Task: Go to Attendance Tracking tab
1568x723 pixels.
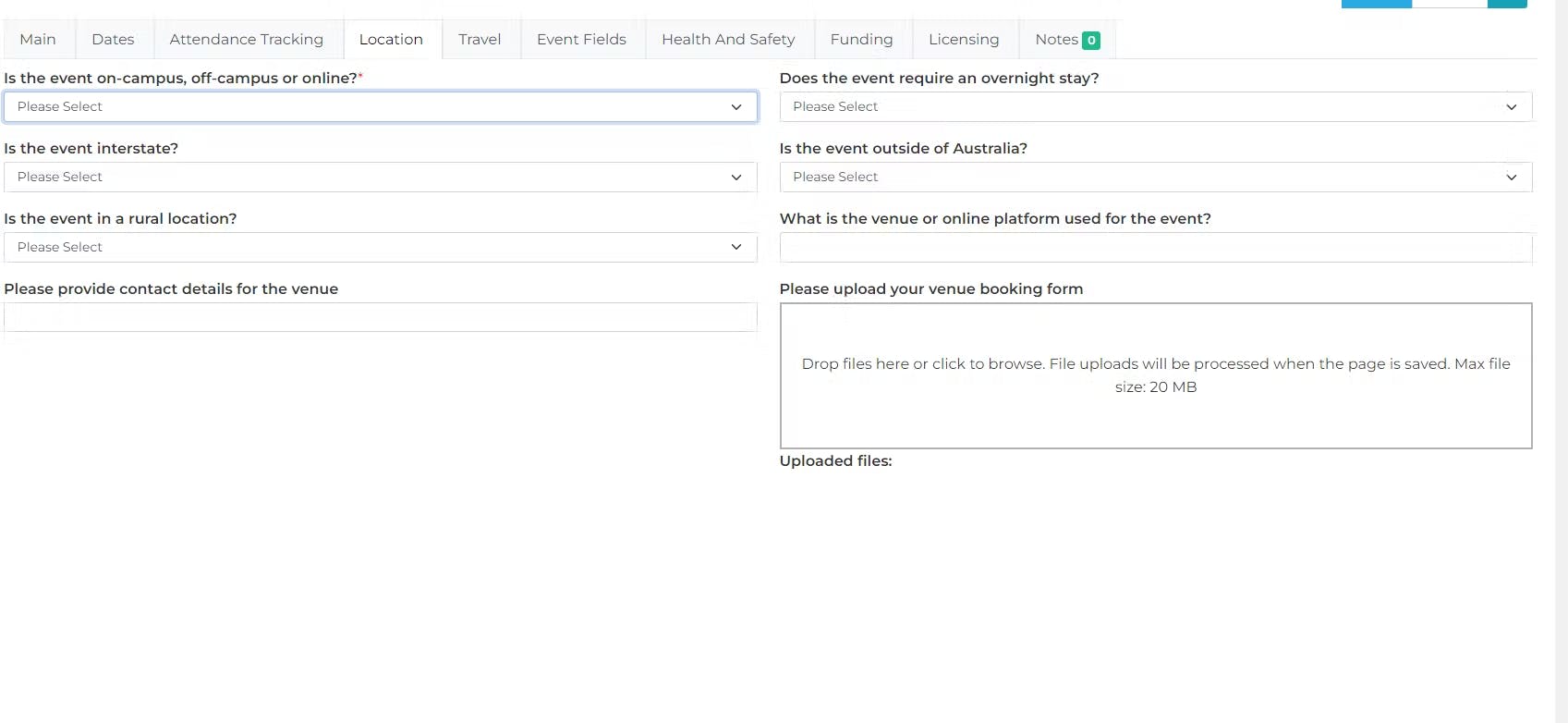Action: click(x=247, y=39)
